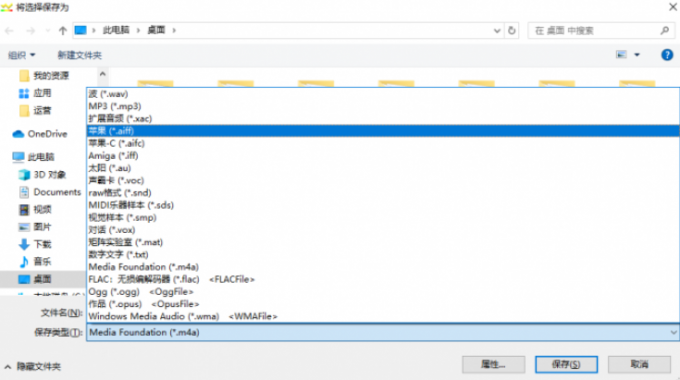This screenshot has width=680, height=380.
Task: Choose 作品 (*.opus) format
Action: [383, 304]
